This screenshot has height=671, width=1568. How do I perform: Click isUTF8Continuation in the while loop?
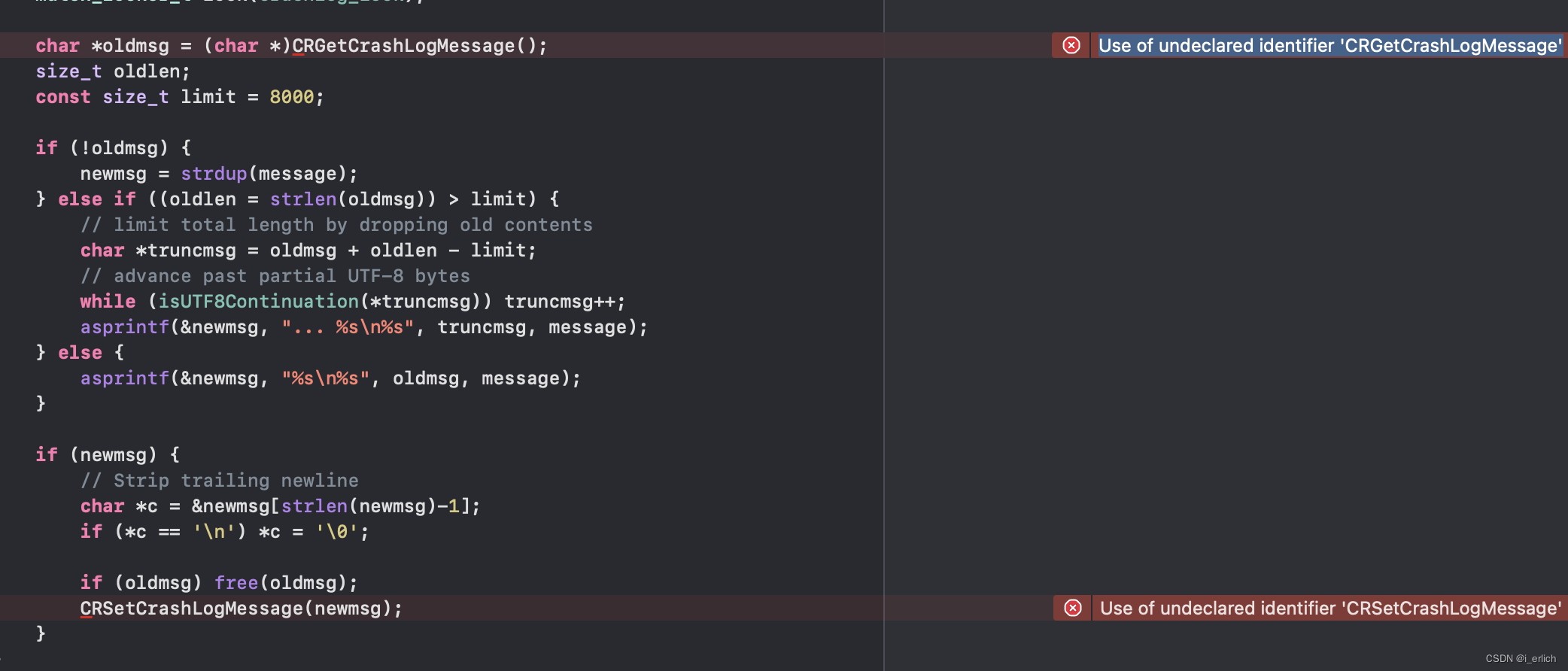[258, 302]
